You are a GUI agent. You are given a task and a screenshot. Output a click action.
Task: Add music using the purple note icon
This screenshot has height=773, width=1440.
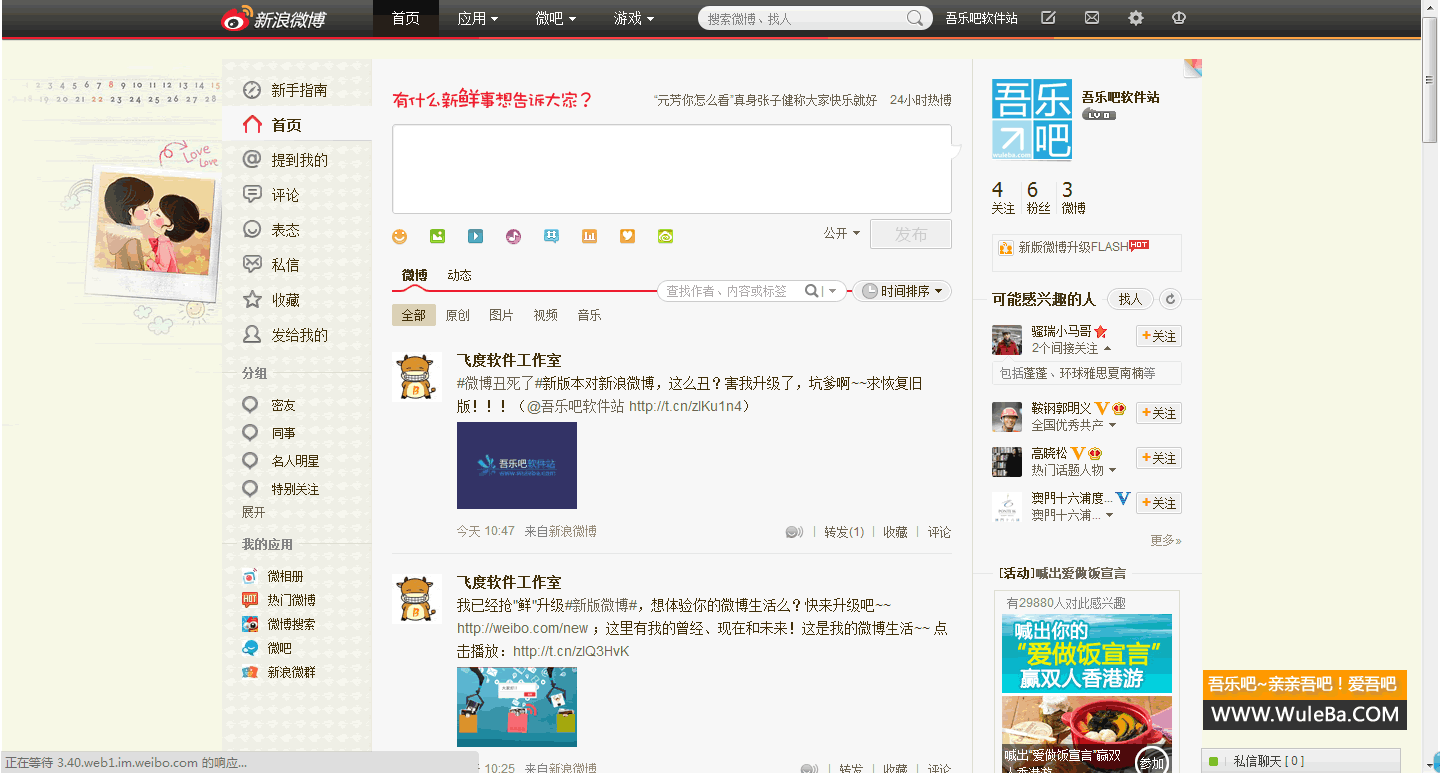(x=513, y=236)
